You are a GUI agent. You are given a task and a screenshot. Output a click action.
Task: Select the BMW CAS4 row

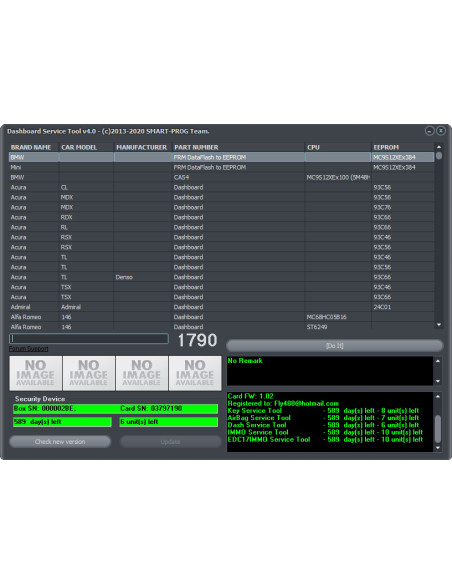pyautogui.click(x=222, y=177)
